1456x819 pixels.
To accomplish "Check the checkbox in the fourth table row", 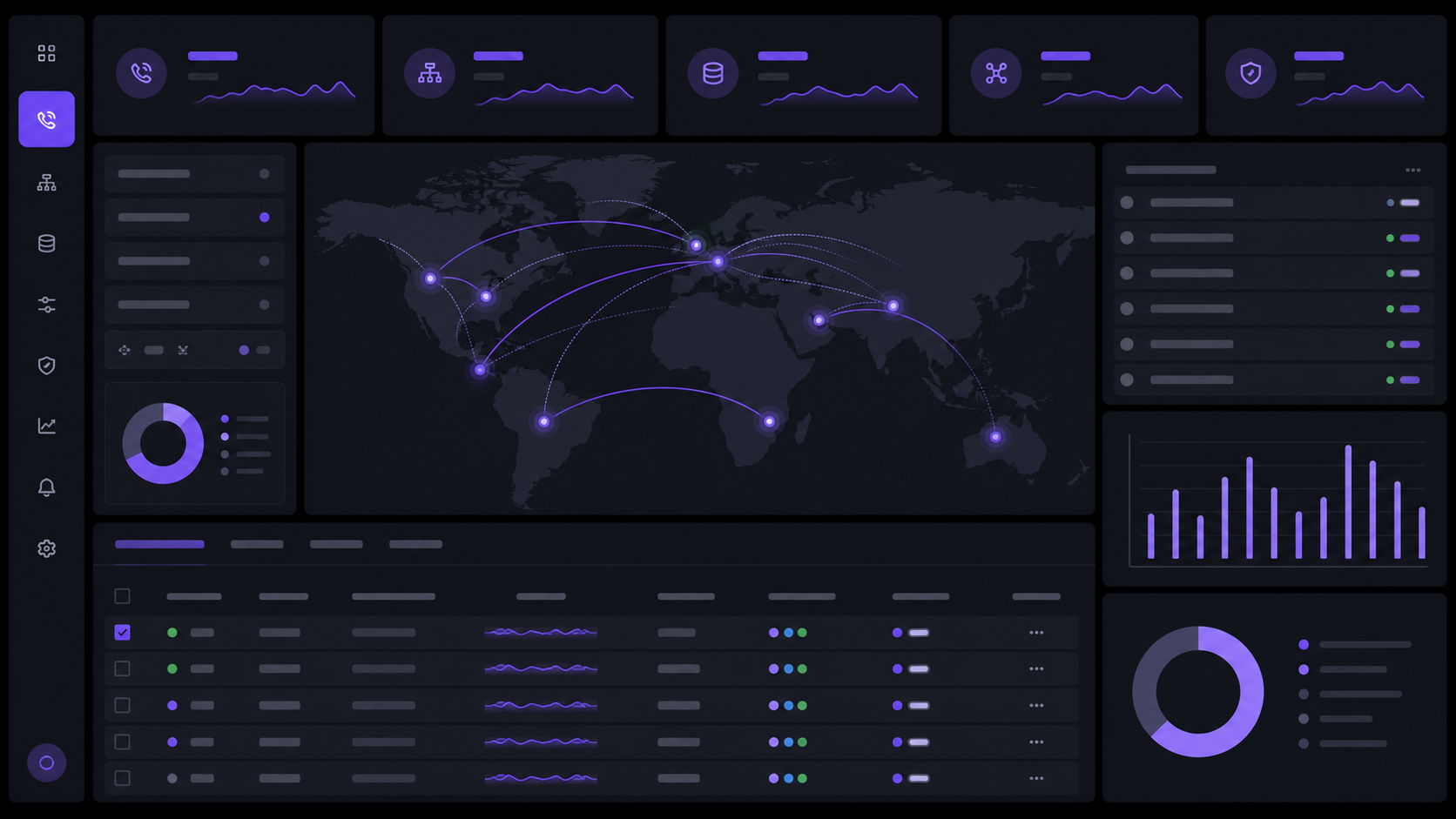I will click(x=123, y=742).
